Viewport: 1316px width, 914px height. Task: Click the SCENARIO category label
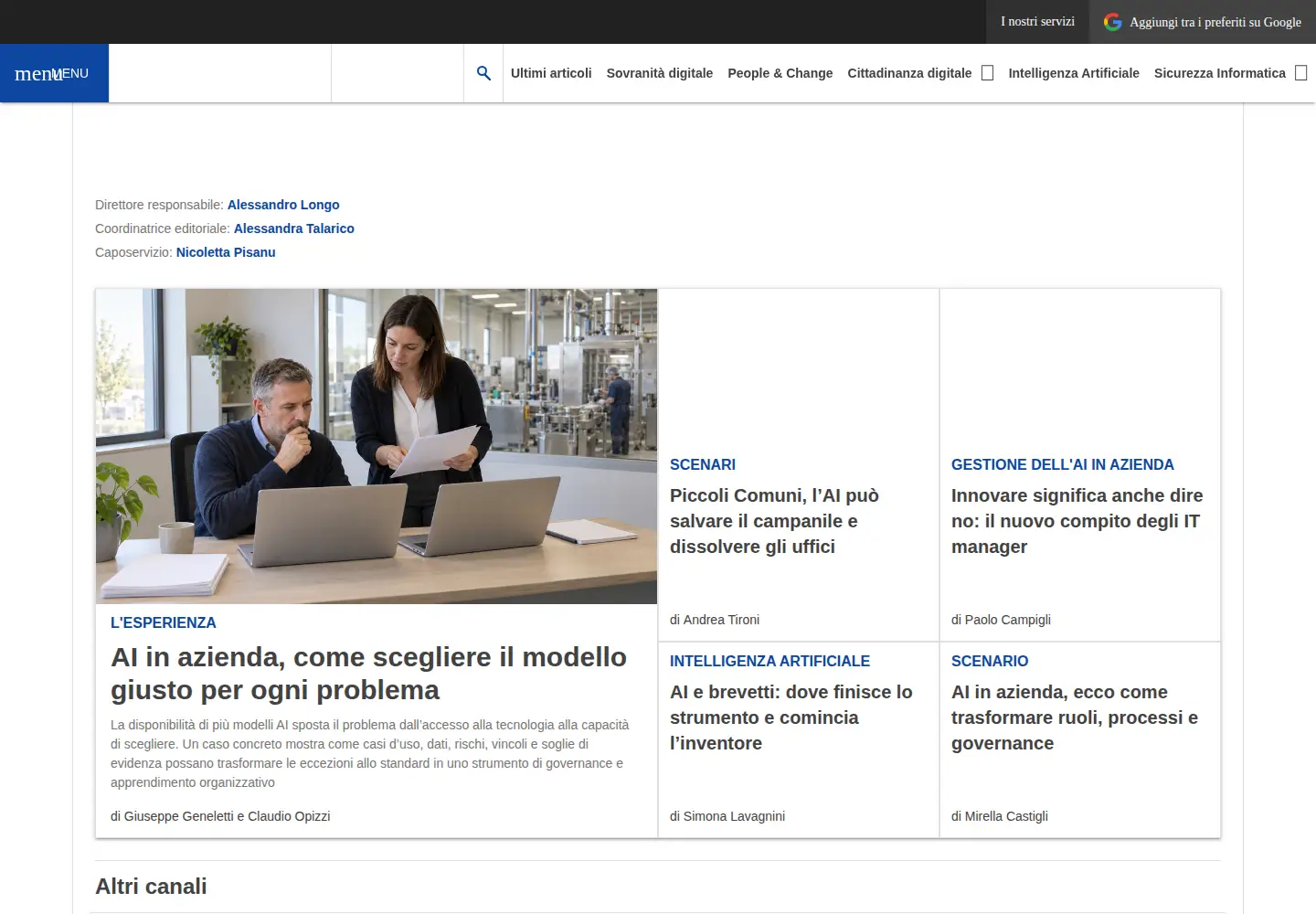point(990,661)
